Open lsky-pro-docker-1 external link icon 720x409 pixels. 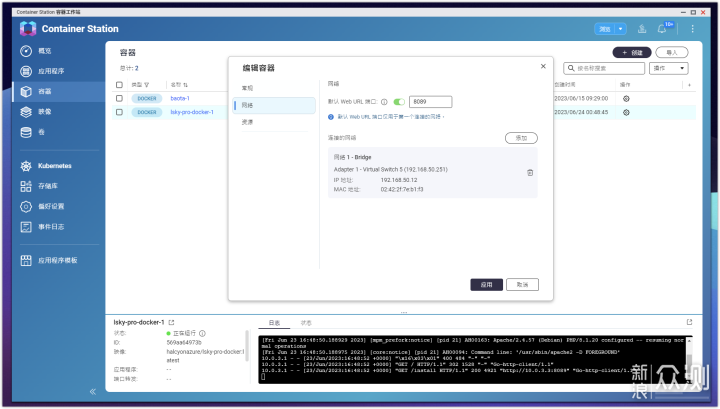[171, 323]
